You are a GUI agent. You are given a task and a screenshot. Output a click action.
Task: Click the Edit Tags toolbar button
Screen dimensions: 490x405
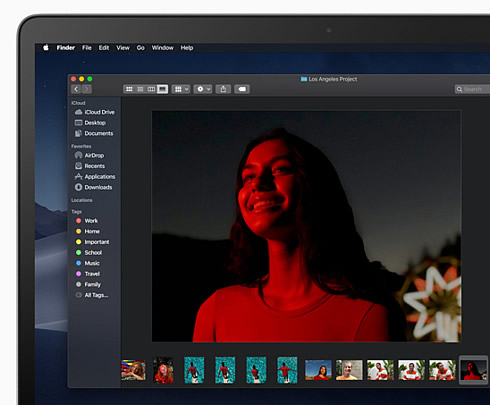point(242,89)
